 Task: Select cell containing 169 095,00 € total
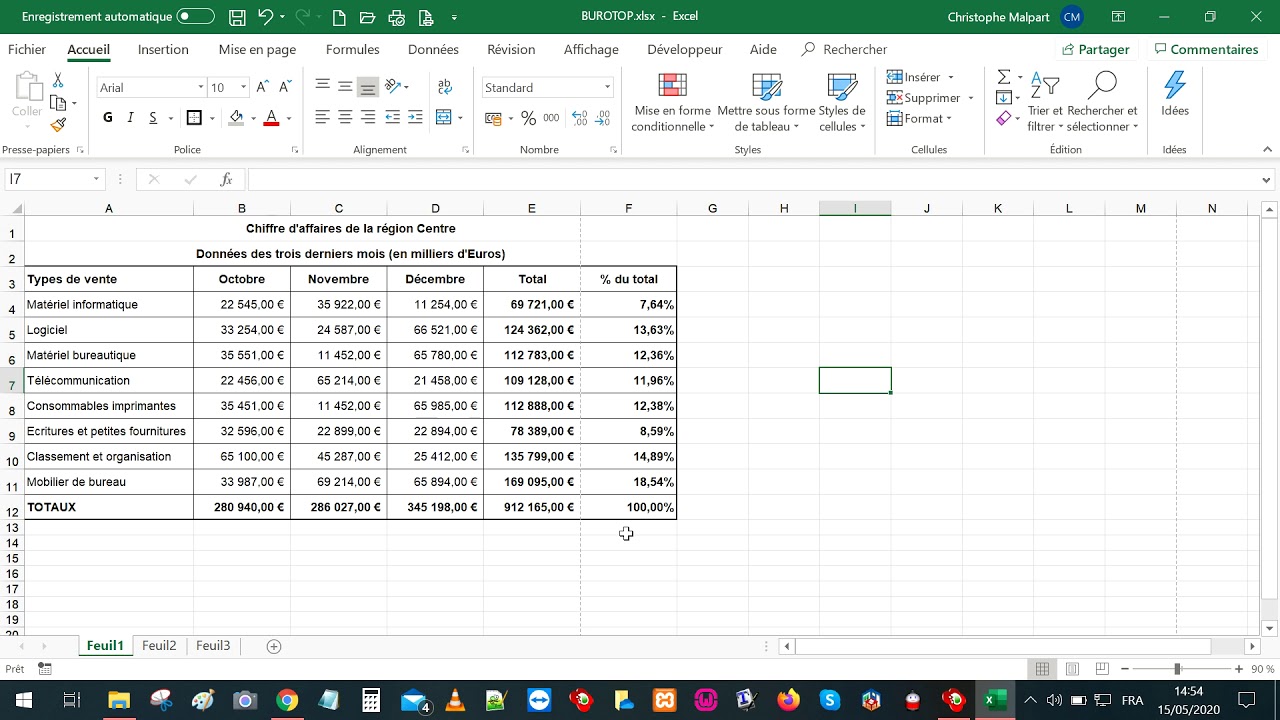(x=531, y=482)
